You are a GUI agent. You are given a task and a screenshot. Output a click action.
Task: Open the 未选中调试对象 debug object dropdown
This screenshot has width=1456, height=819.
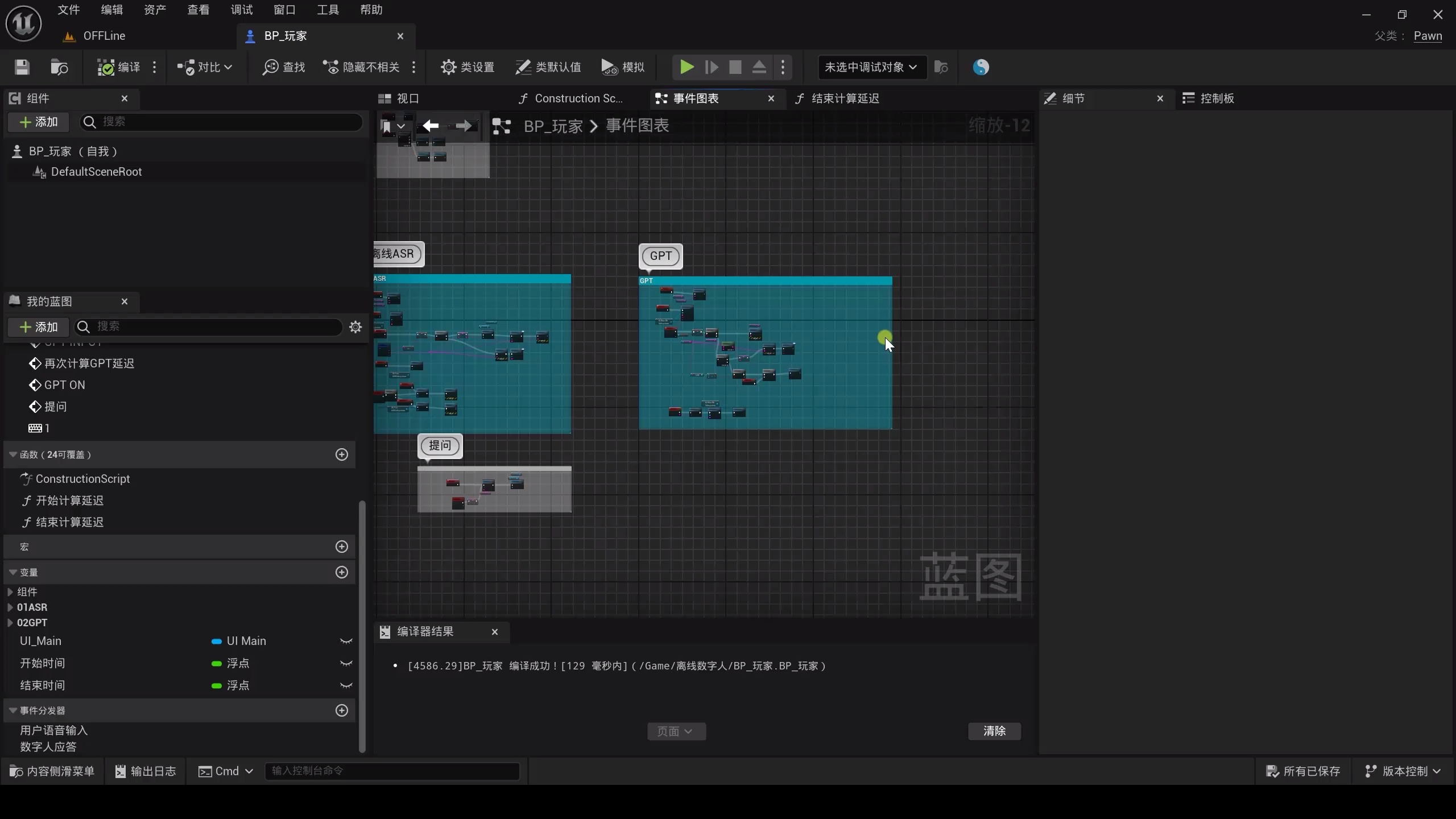click(x=871, y=67)
